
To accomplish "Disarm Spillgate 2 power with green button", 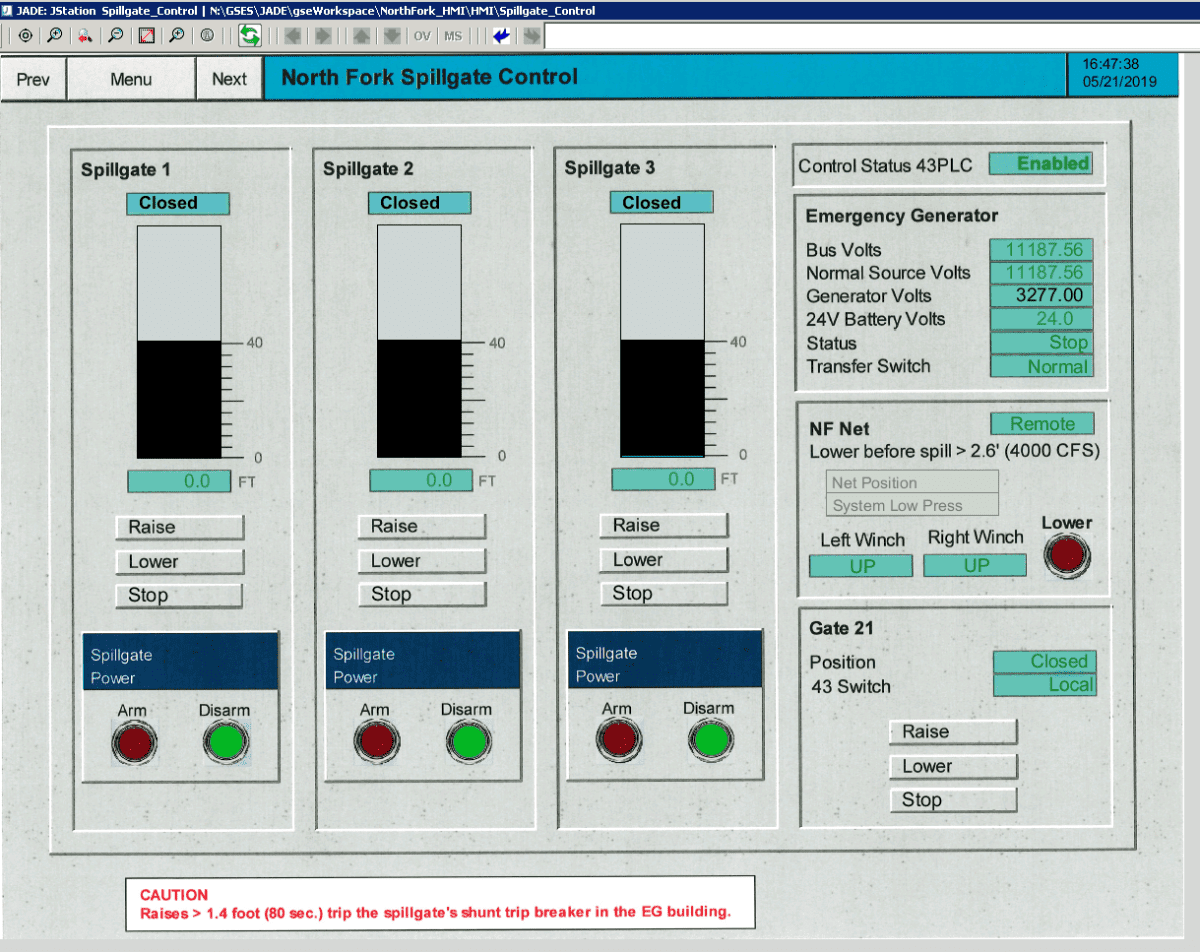I will coord(468,742).
